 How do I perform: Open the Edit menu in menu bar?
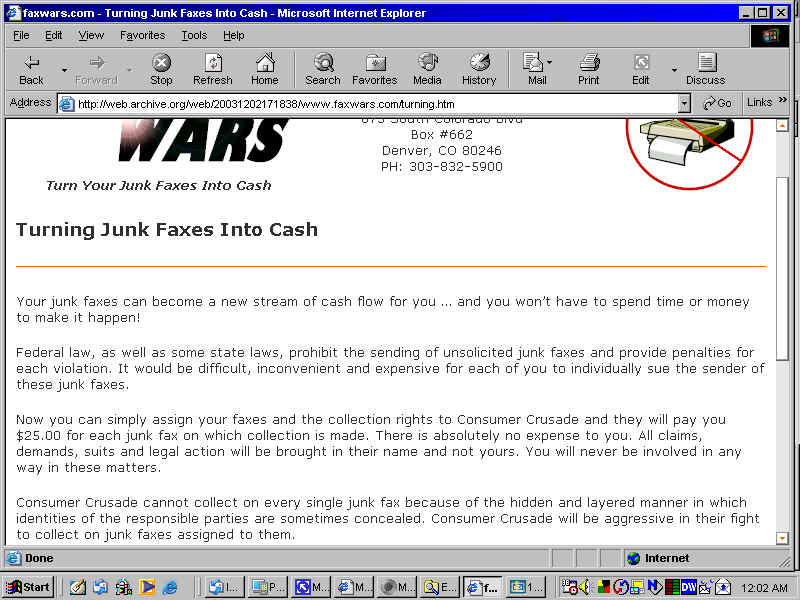click(x=53, y=35)
